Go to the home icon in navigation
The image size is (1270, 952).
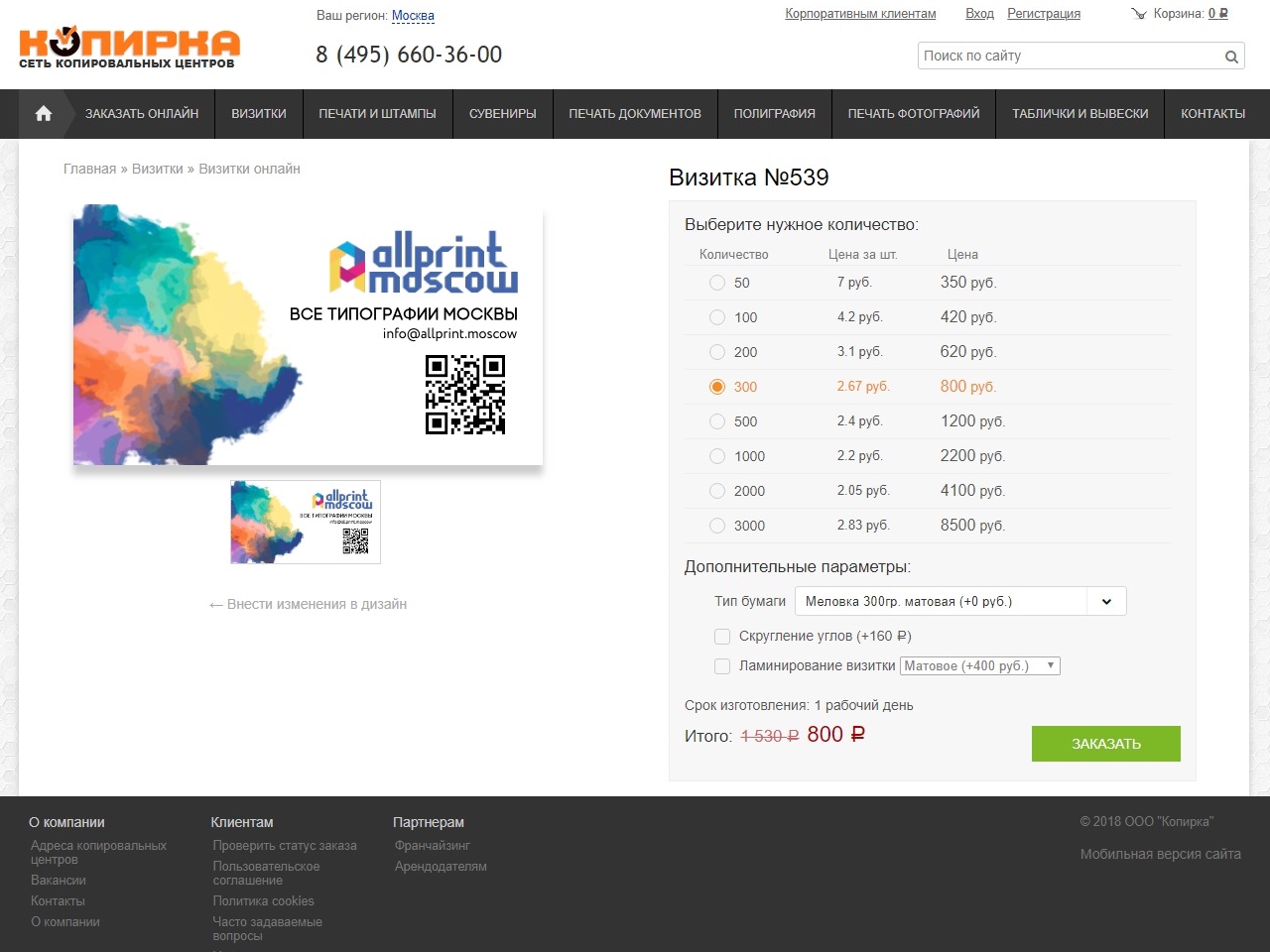[x=44, y=114]
